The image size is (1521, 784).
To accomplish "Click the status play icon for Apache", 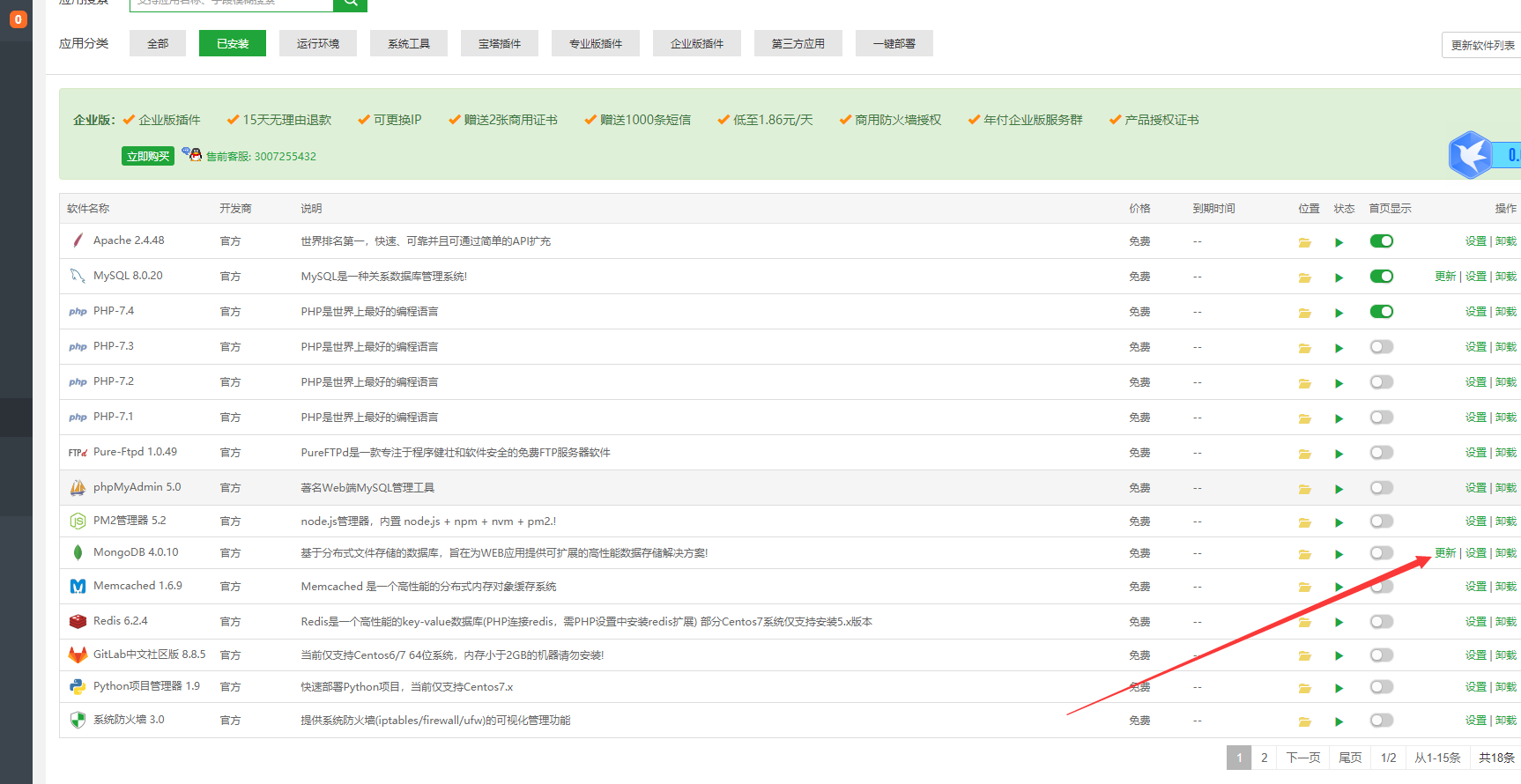I will (x=1339, y=242).
